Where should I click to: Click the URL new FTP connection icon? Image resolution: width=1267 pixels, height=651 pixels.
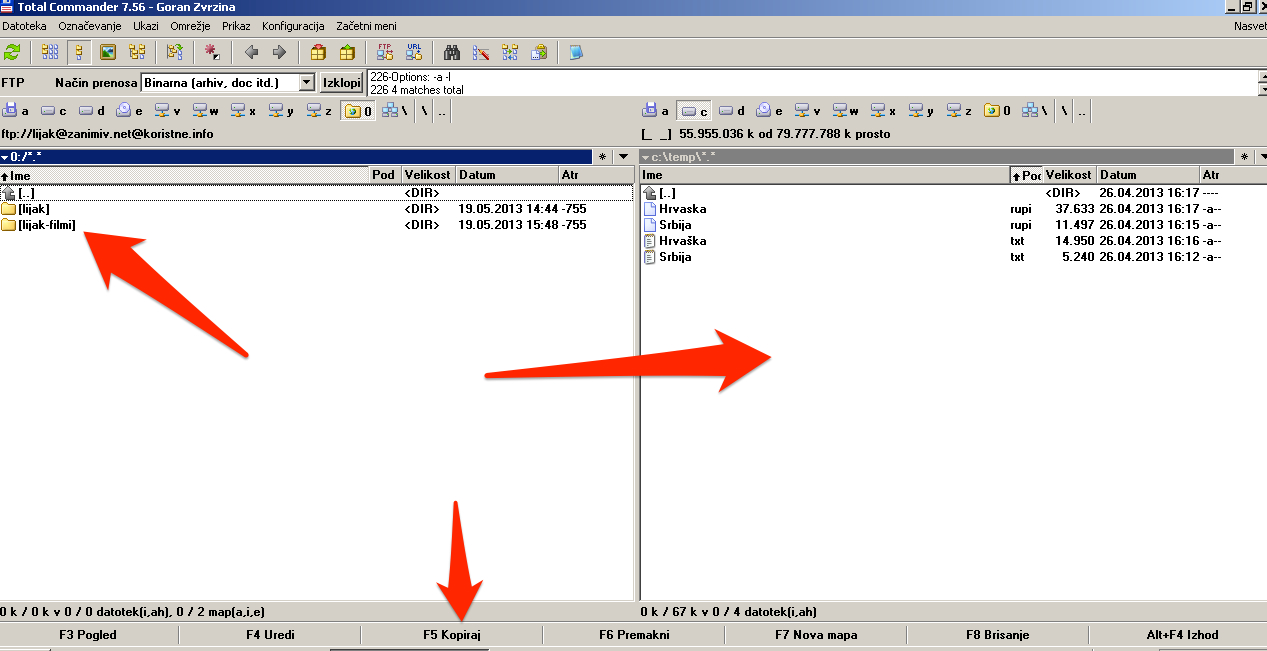click(x=414, y=52)
